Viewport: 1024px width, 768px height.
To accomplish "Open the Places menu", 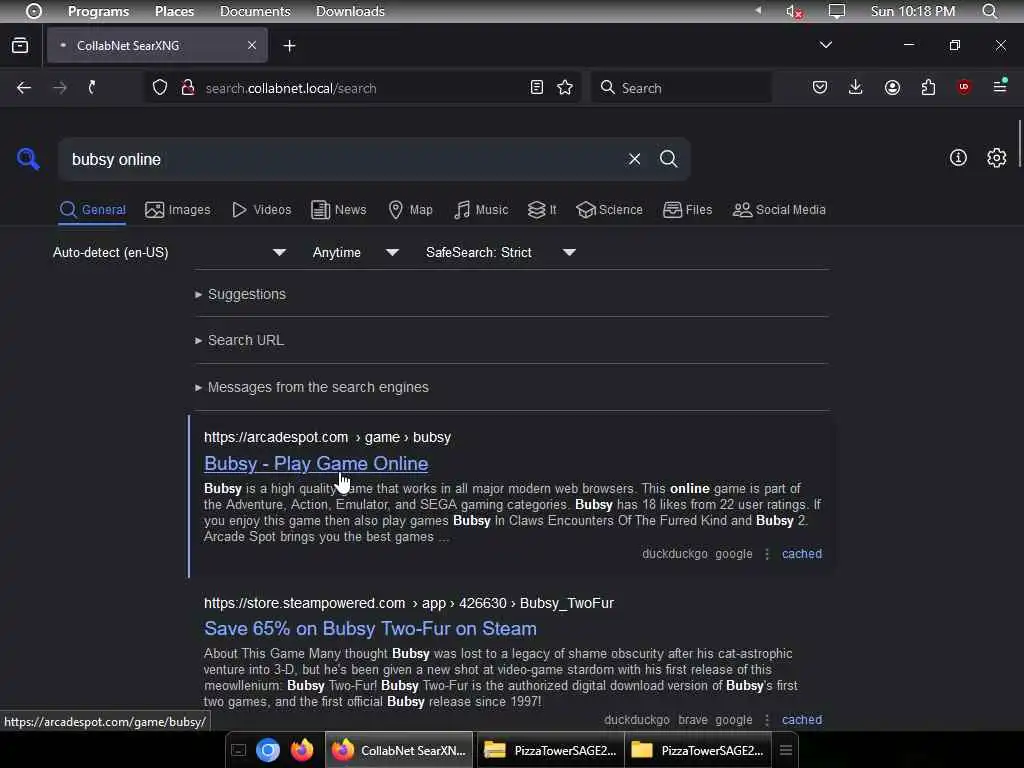I will (174, 11).
